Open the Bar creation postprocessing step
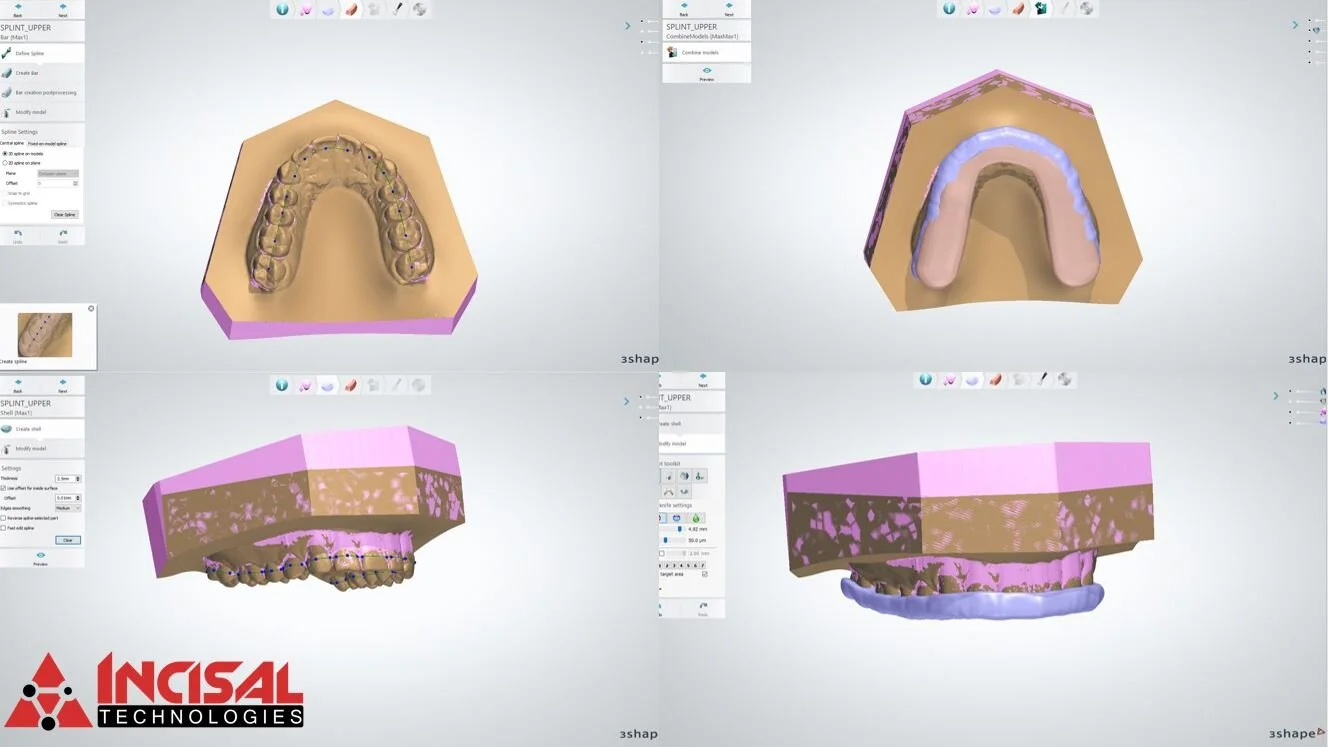This screenshot has width=1328, height=747. [42, 93]
